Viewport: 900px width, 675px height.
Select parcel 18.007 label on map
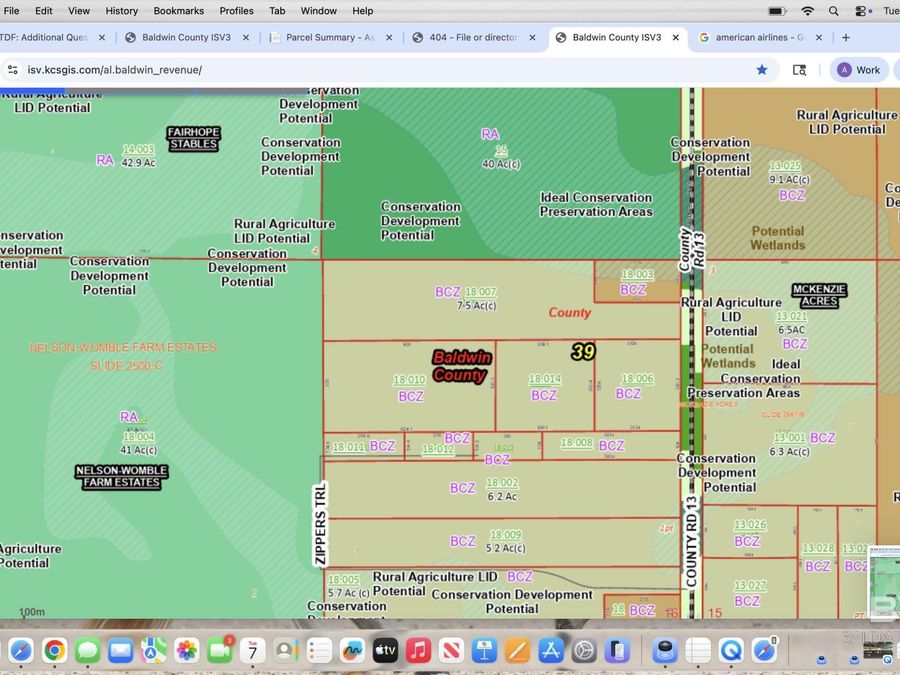point(480,292)
